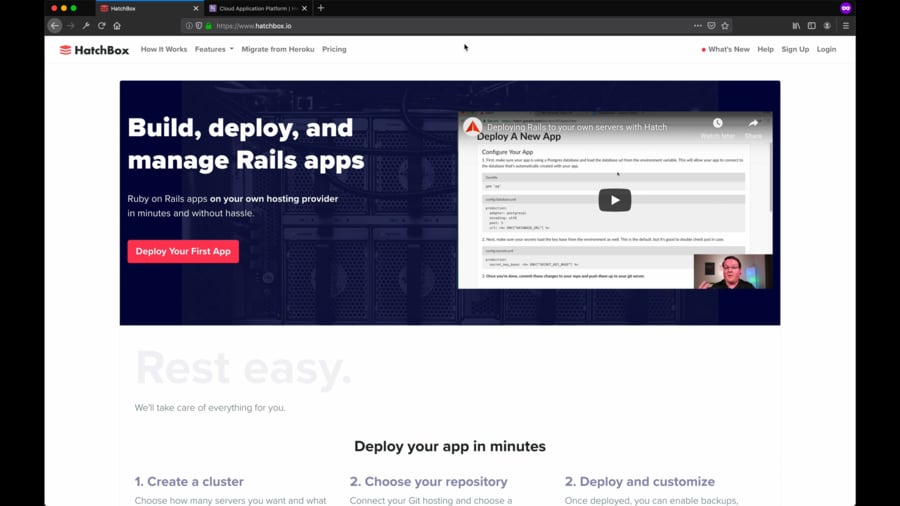Click the purple private browsing mask icon
Image resolution: width=900 pixels, height=506 pixels.
pyautogui.click(x=845, y=8)
